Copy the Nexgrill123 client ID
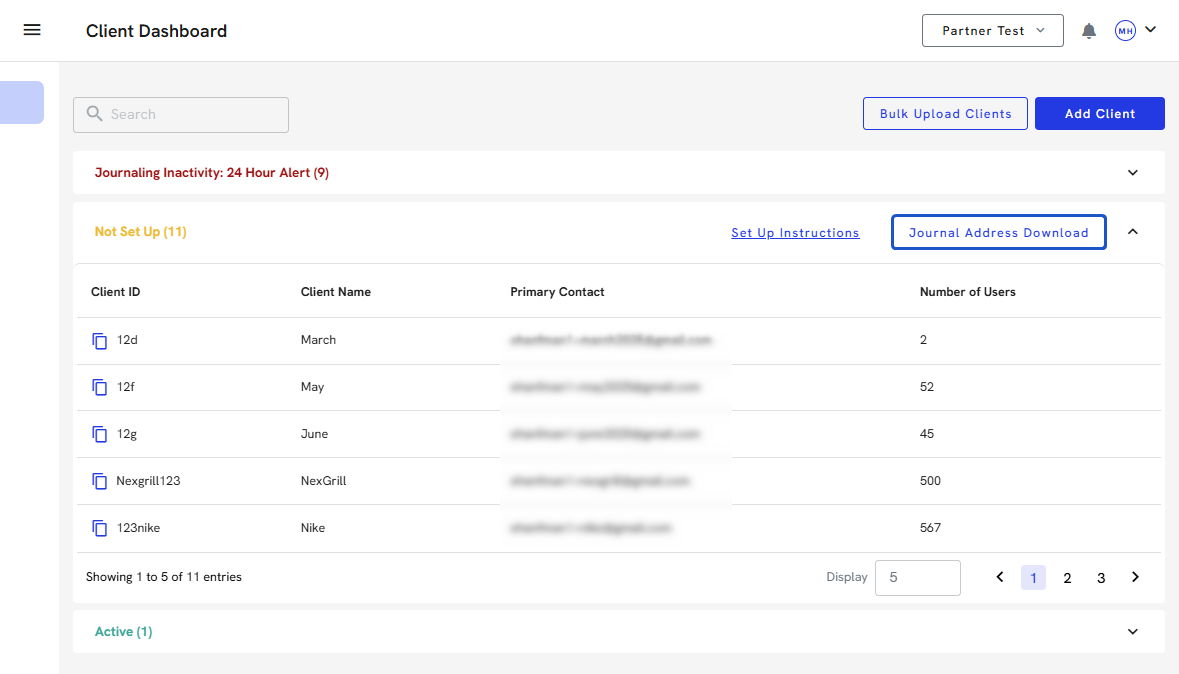Viewport: 1179px width, 674px height. click(100, 481)
